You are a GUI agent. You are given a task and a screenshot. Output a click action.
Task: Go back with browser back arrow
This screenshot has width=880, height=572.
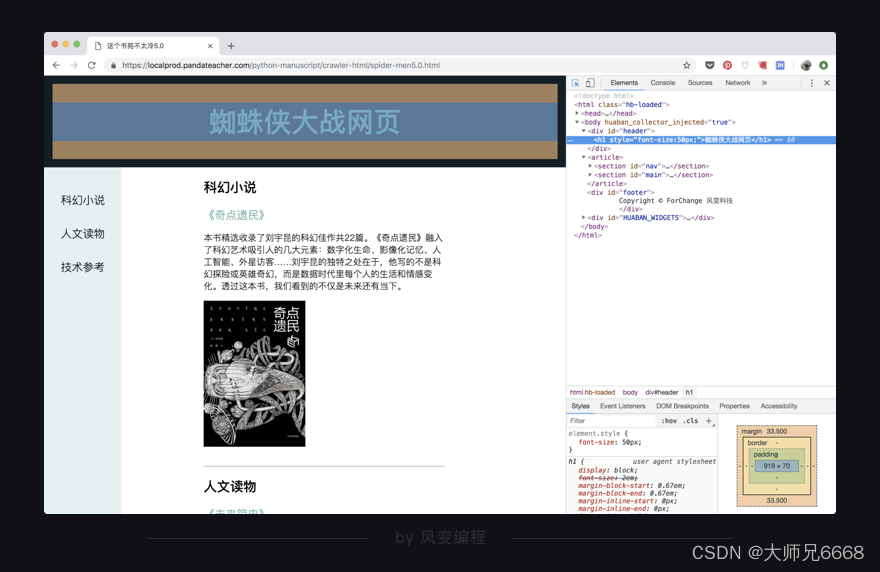pyautogui.click(x=56, y=65)
